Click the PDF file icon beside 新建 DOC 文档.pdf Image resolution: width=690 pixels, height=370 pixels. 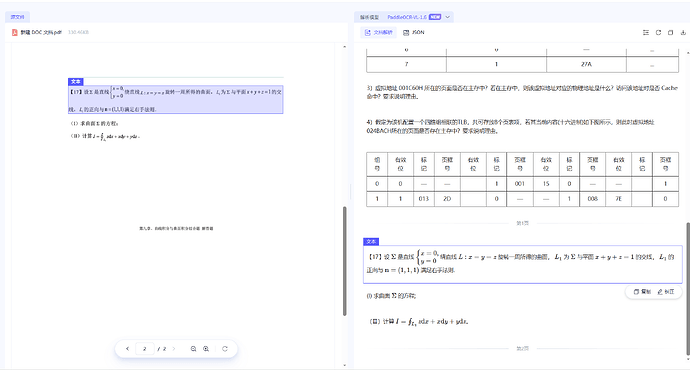15,32
